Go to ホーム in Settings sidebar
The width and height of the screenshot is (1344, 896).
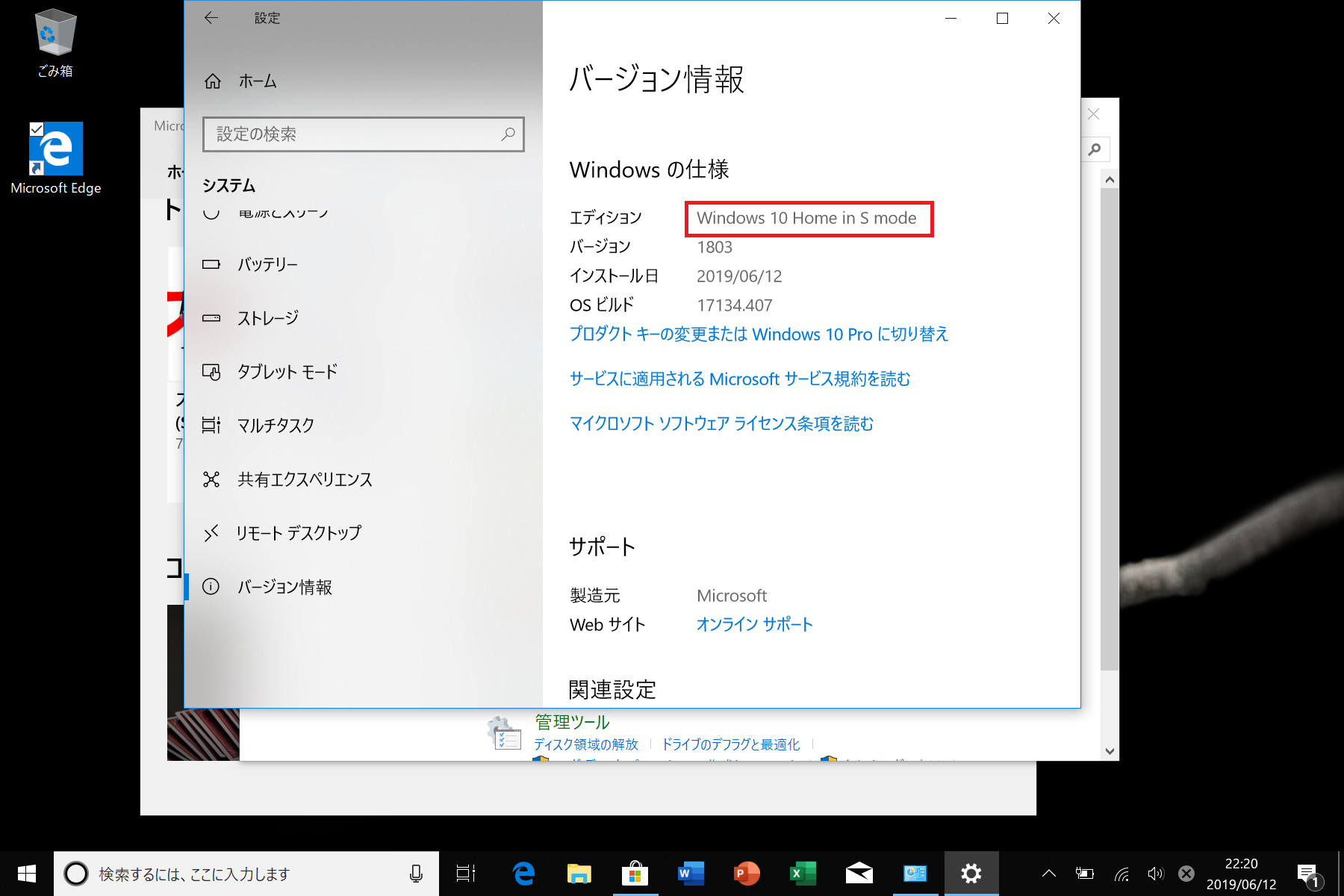(257, 81)
